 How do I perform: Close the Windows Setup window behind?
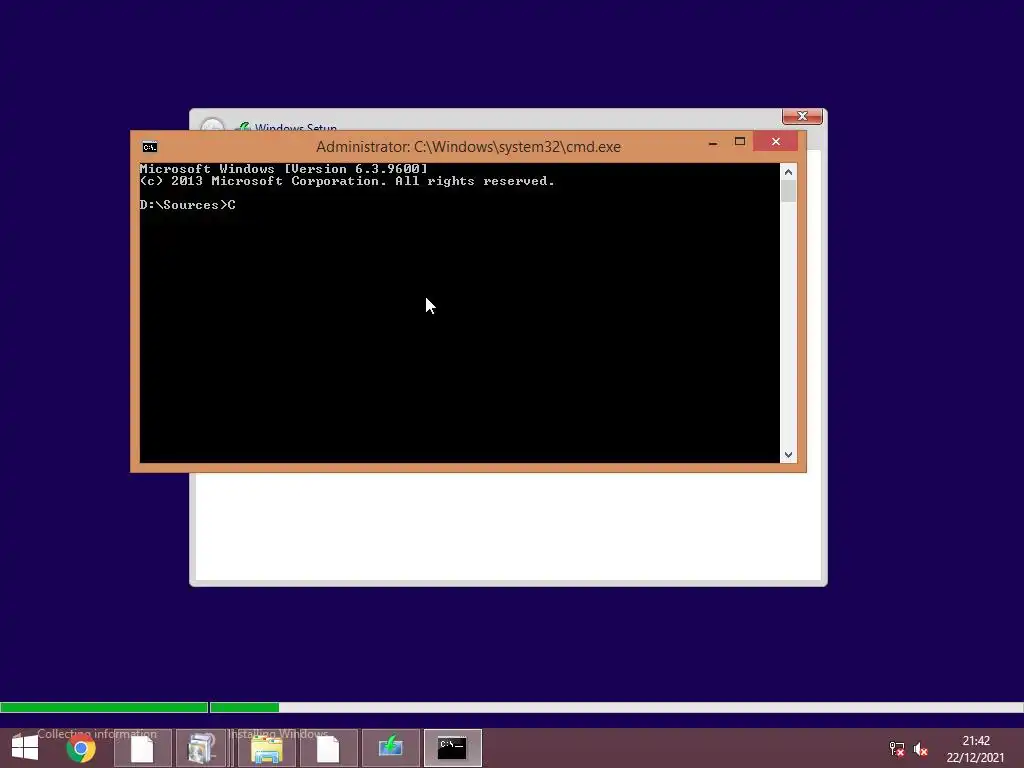click(x=802, y=116)
